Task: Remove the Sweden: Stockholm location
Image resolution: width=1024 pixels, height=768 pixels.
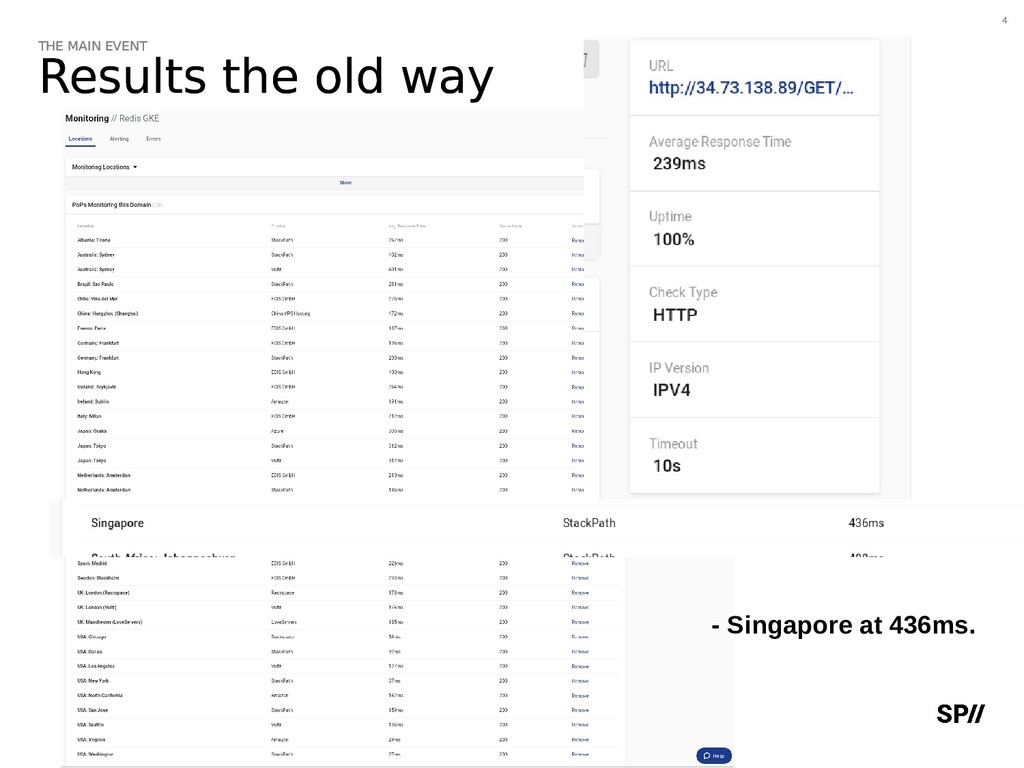Action: [x=580, y=578]
